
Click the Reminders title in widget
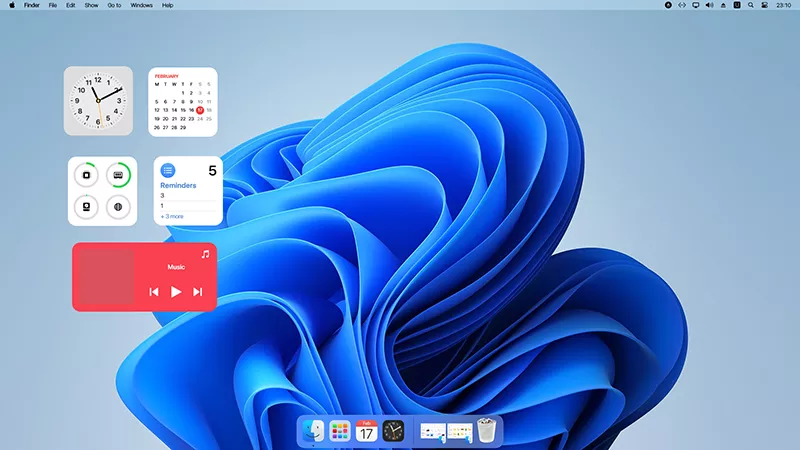178,185
